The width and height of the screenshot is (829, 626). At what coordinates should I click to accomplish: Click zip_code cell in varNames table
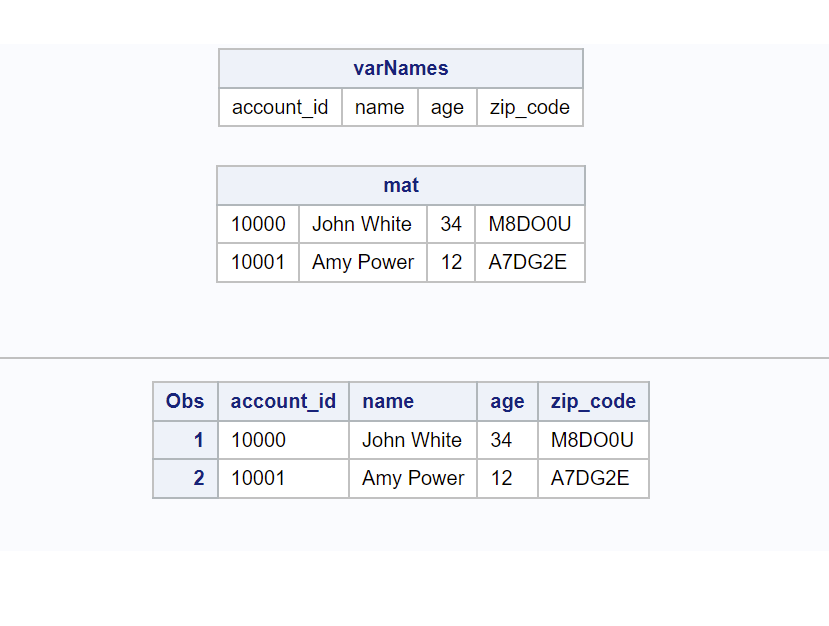point(530,107)
